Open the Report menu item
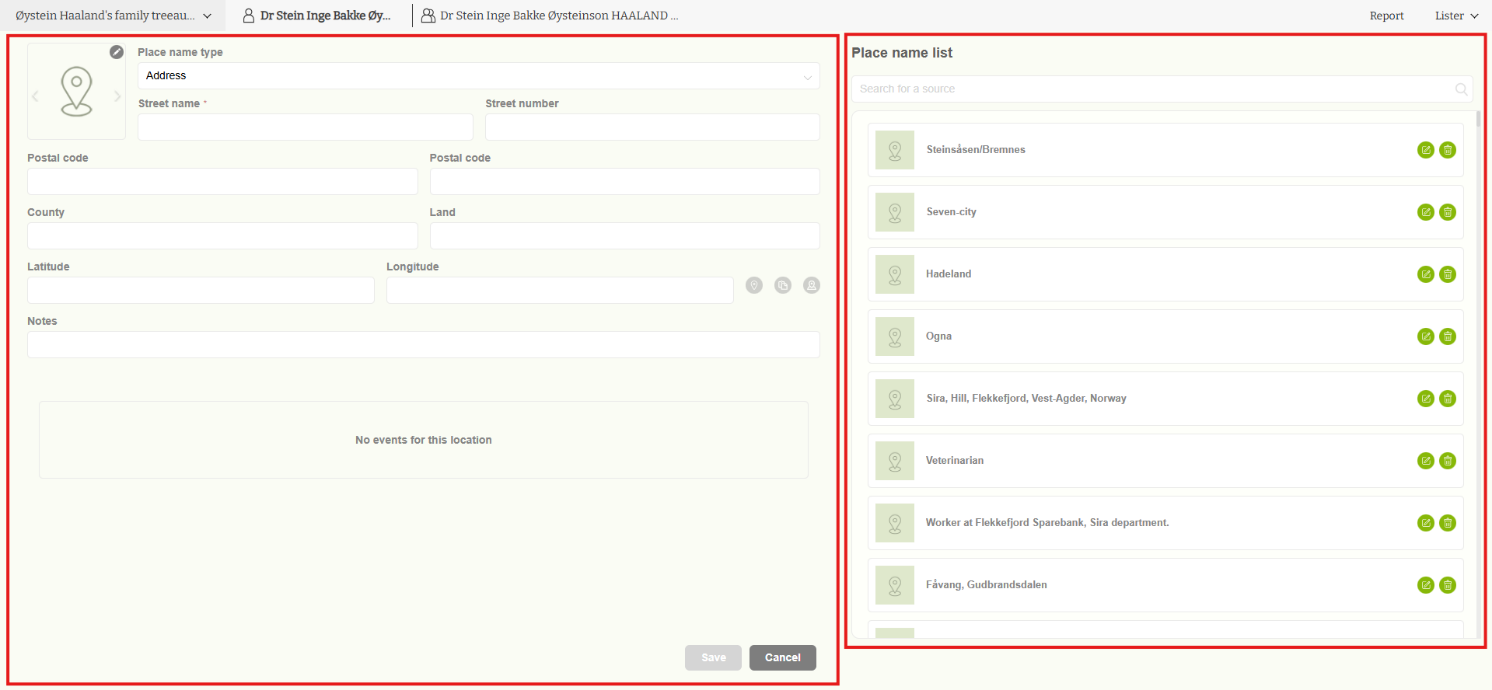This screenshot has width=1492, height=690. tap(1386, 16)
